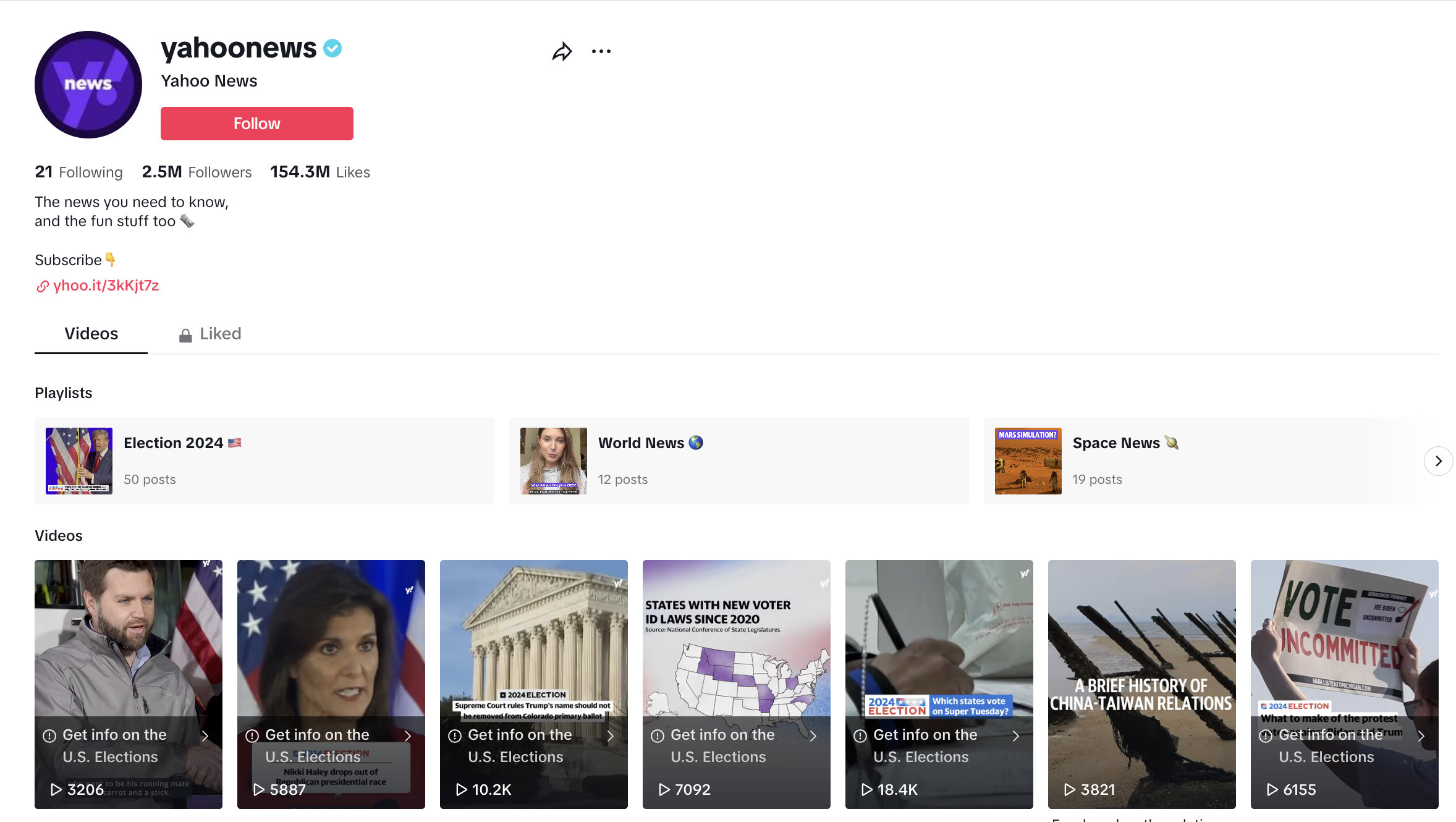Click the verified badge next to yahoonews

(x=333, y=48)
